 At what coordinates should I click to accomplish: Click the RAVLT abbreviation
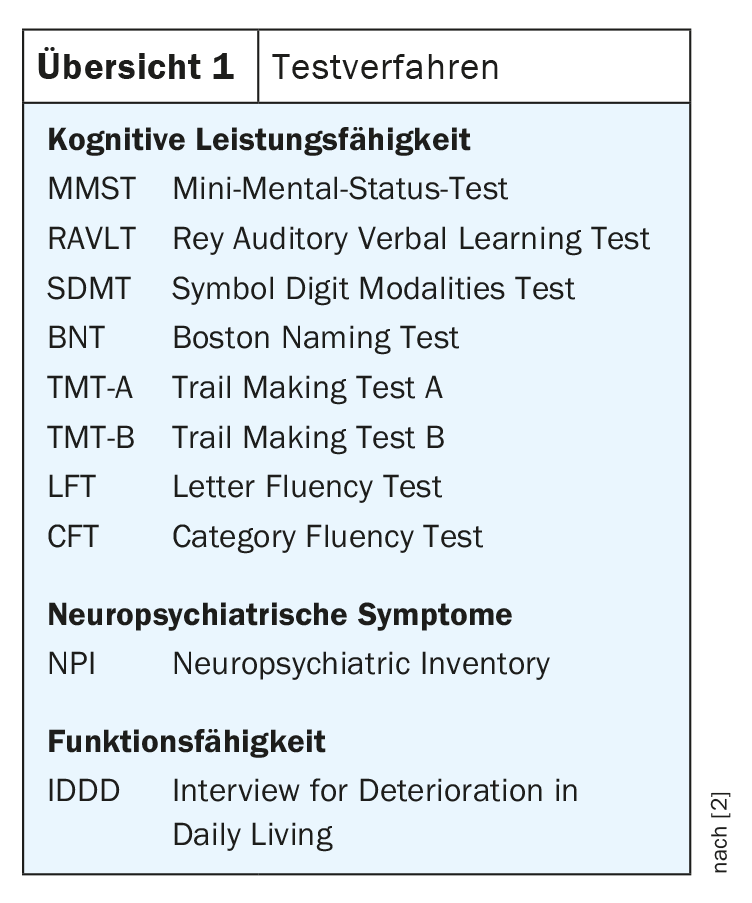point(92,239)
